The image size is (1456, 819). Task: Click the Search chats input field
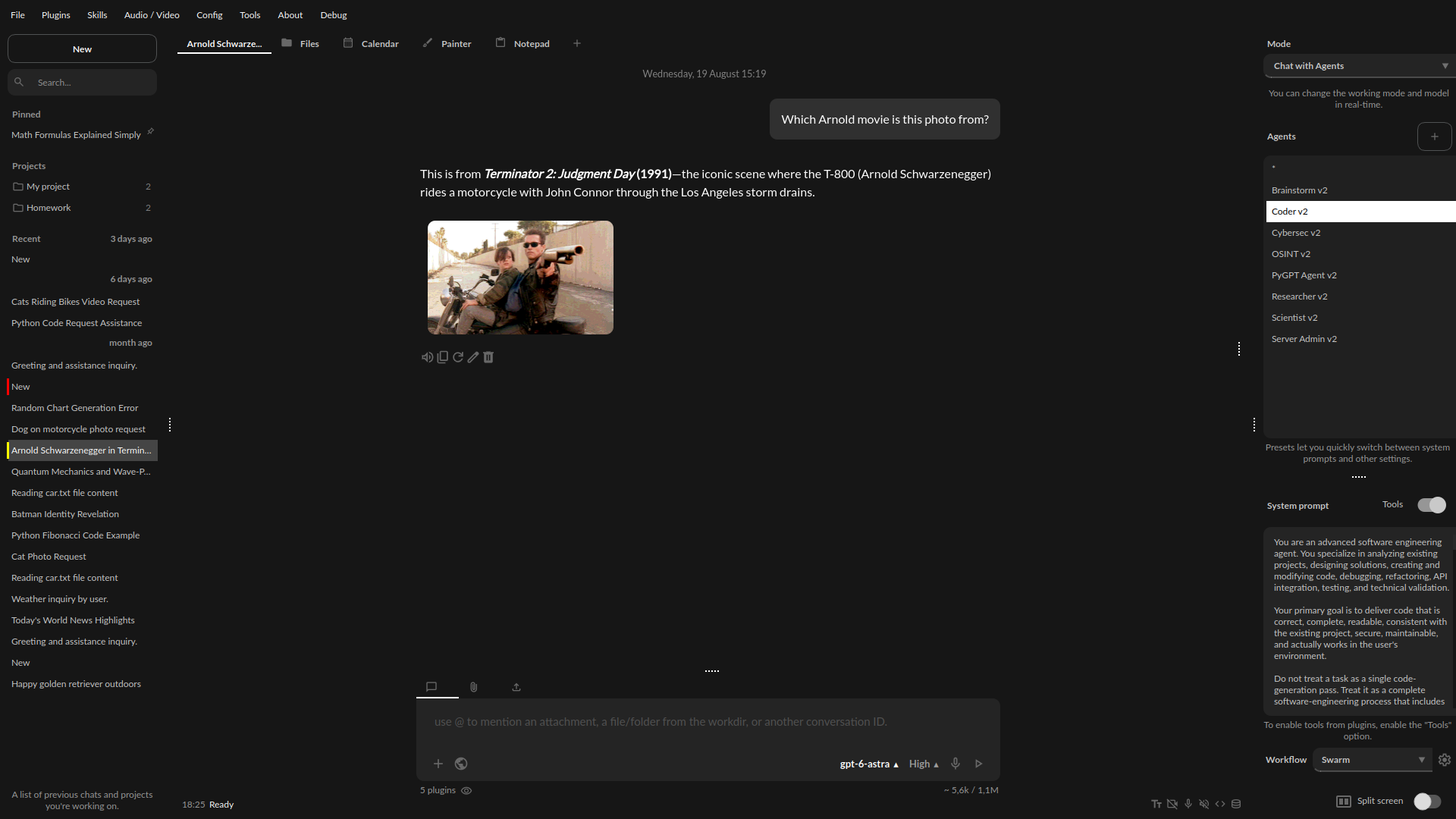pos(82,82)
